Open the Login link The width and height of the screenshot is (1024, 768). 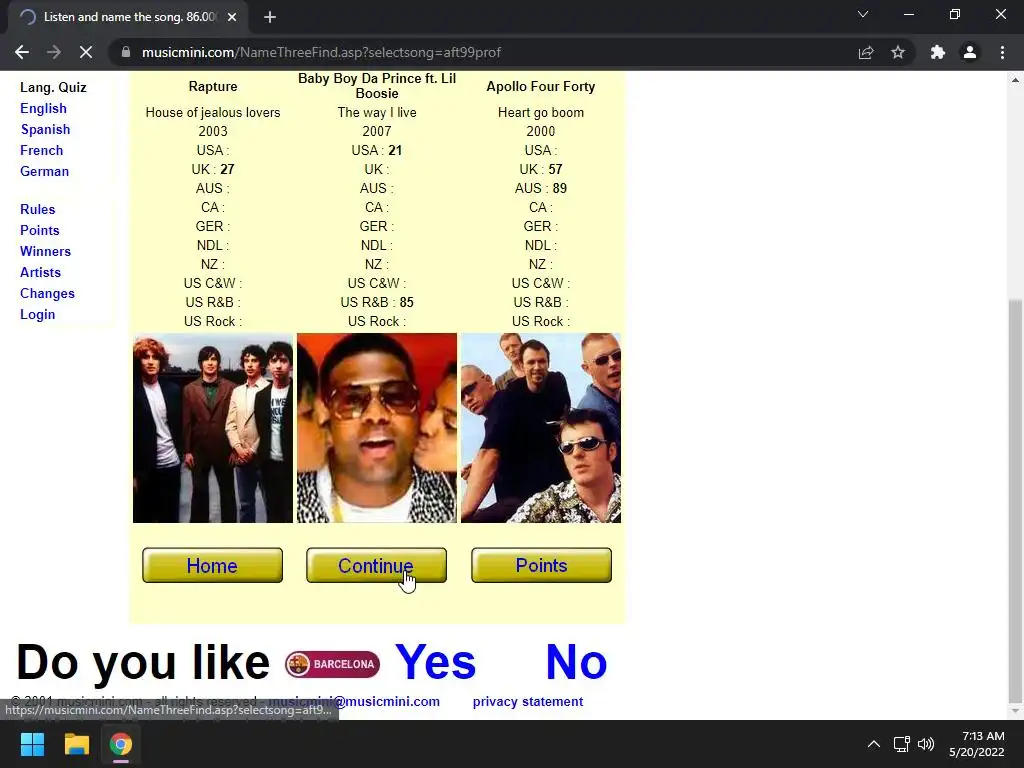[37, 314]
